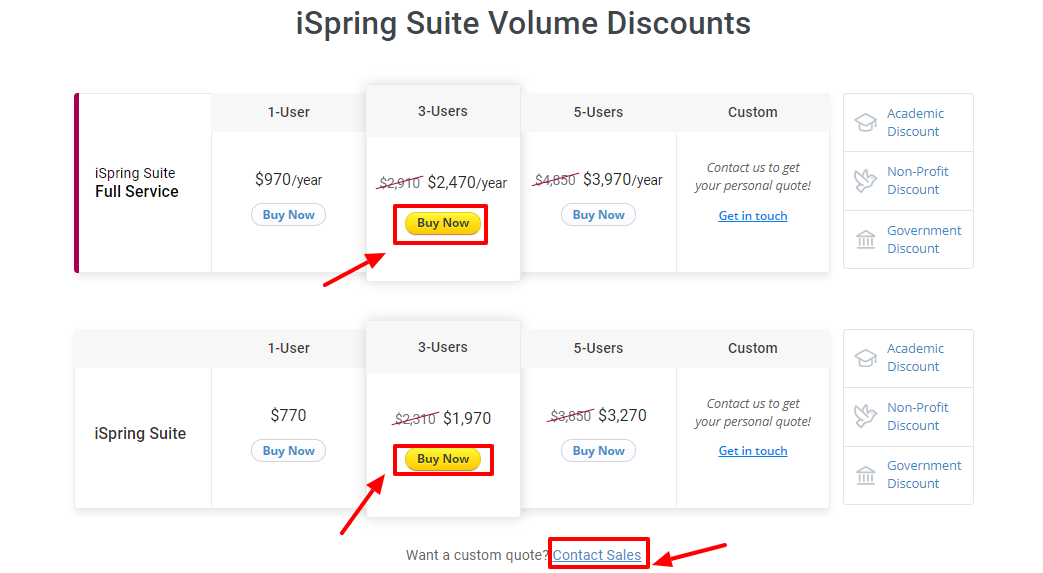Open Get in touch link for Full Service
Viewport: 1043px width, 573px height.
coord(753,216)
